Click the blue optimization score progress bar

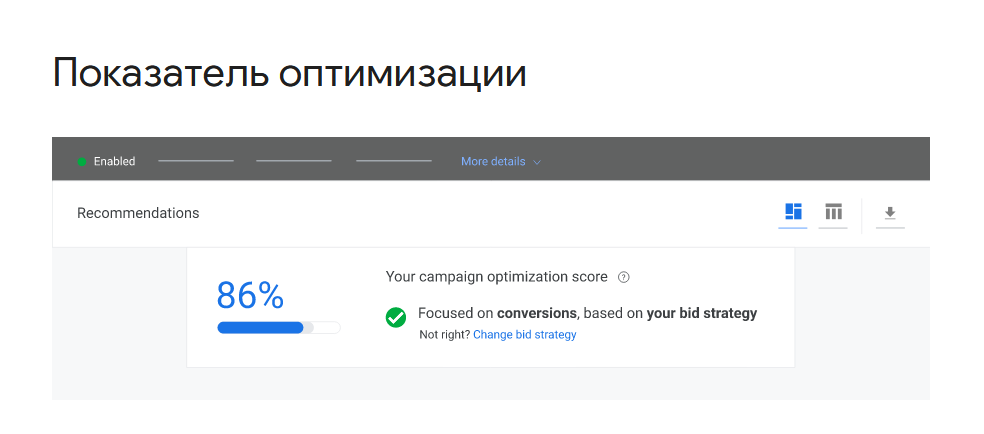262,327
